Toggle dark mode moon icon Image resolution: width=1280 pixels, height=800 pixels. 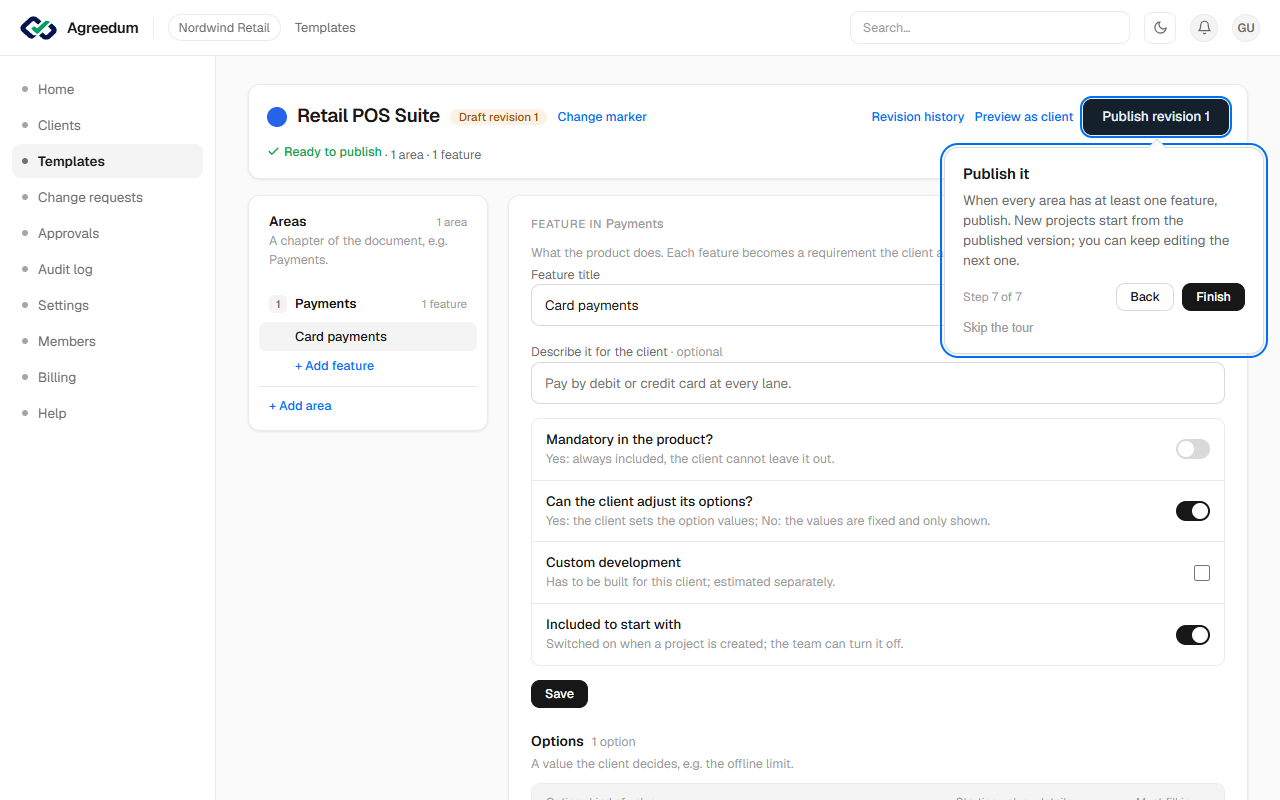[1160, 28]
